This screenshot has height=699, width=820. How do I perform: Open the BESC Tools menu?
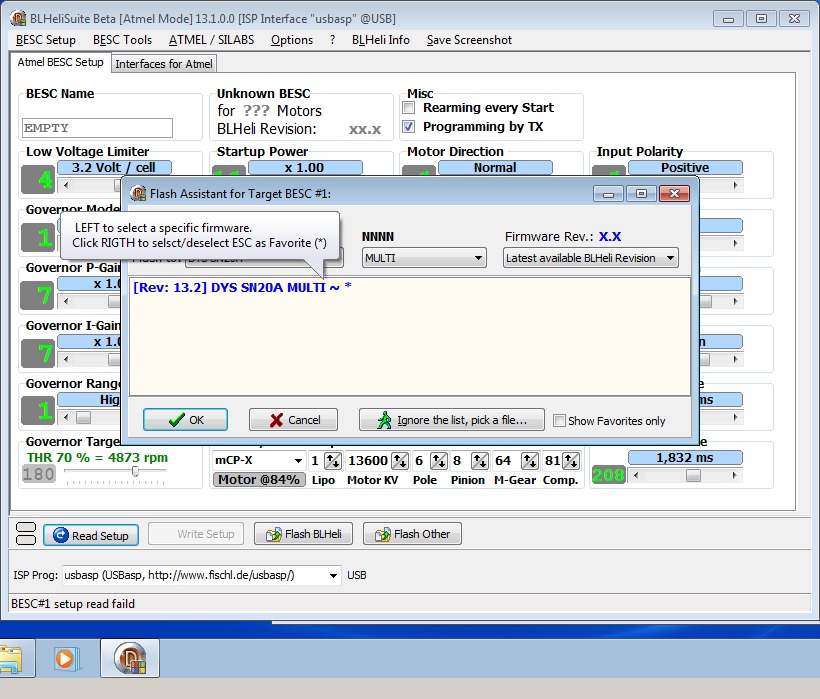click(122, 40)
